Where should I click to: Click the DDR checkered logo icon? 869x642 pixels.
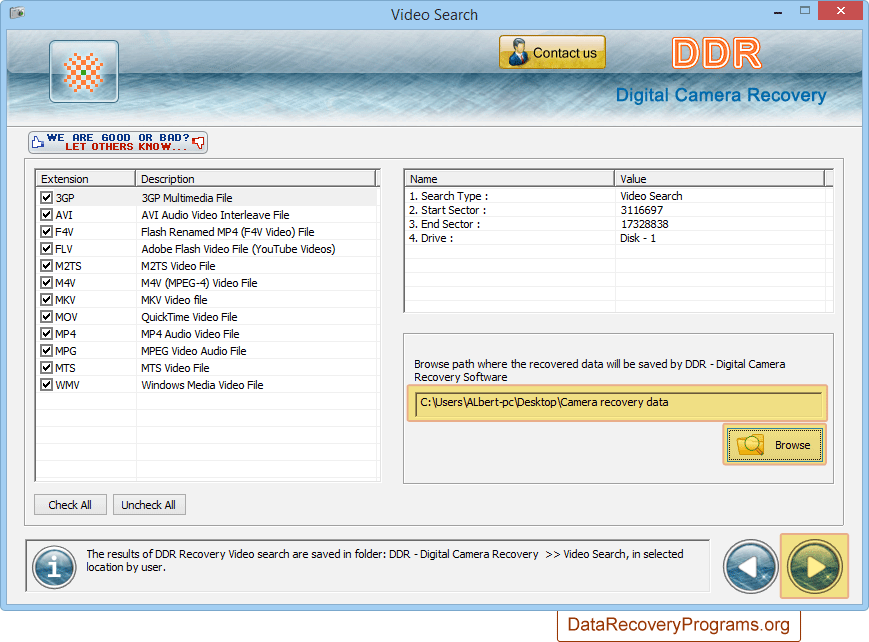84,72
